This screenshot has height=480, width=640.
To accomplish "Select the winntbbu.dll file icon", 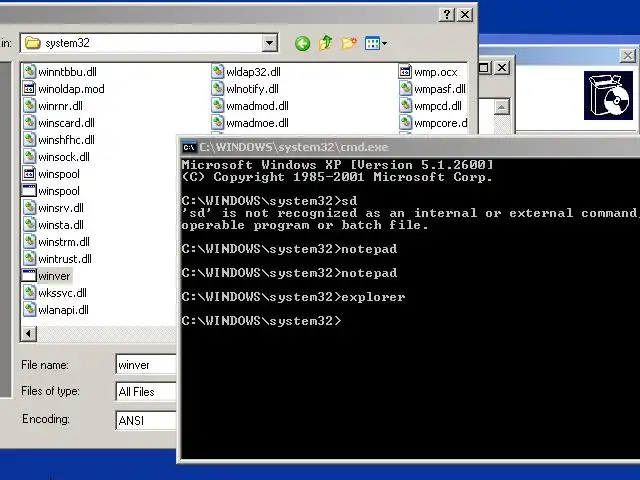I will (x=29, y=71).
